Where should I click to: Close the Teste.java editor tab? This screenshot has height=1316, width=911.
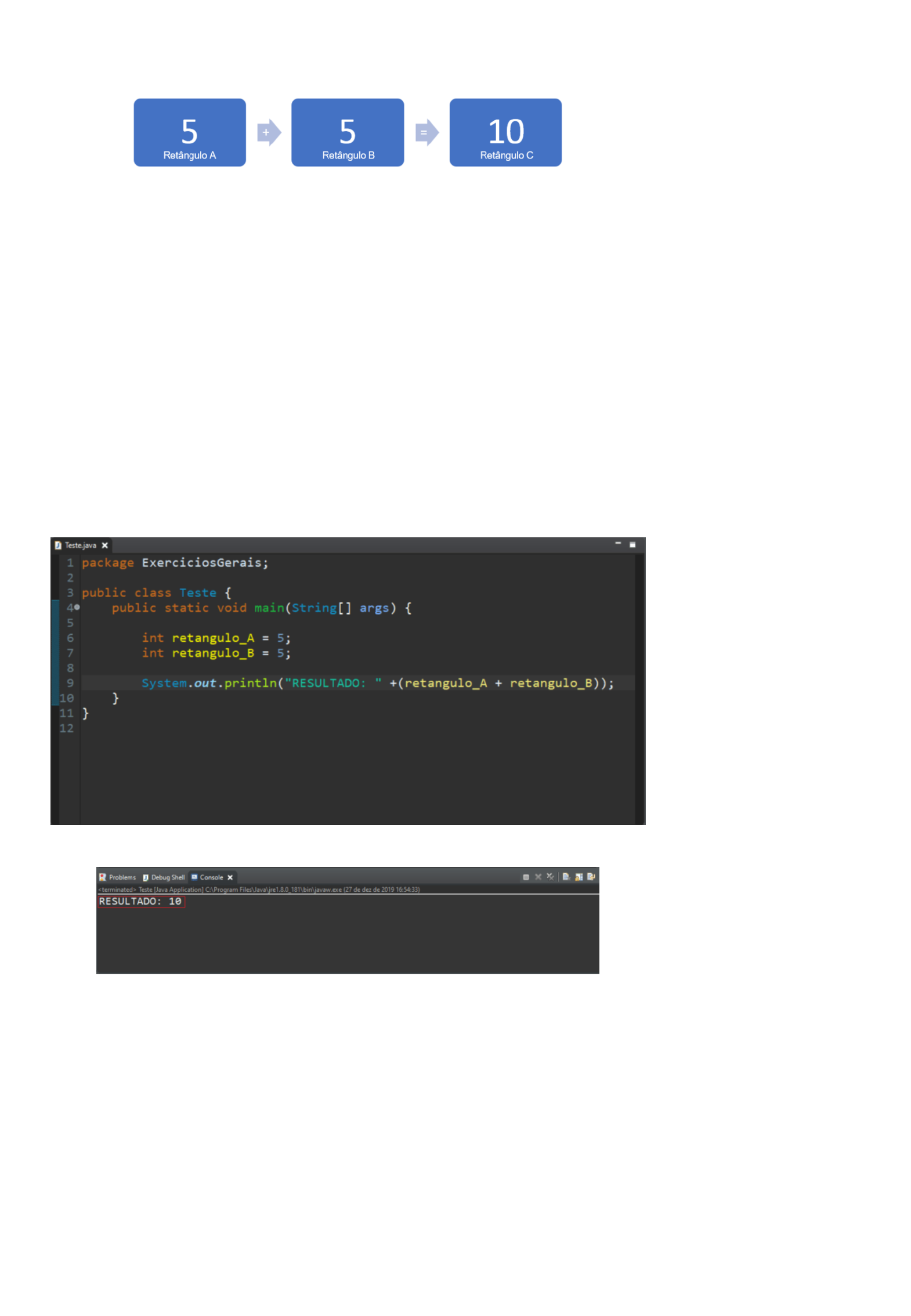105,545
